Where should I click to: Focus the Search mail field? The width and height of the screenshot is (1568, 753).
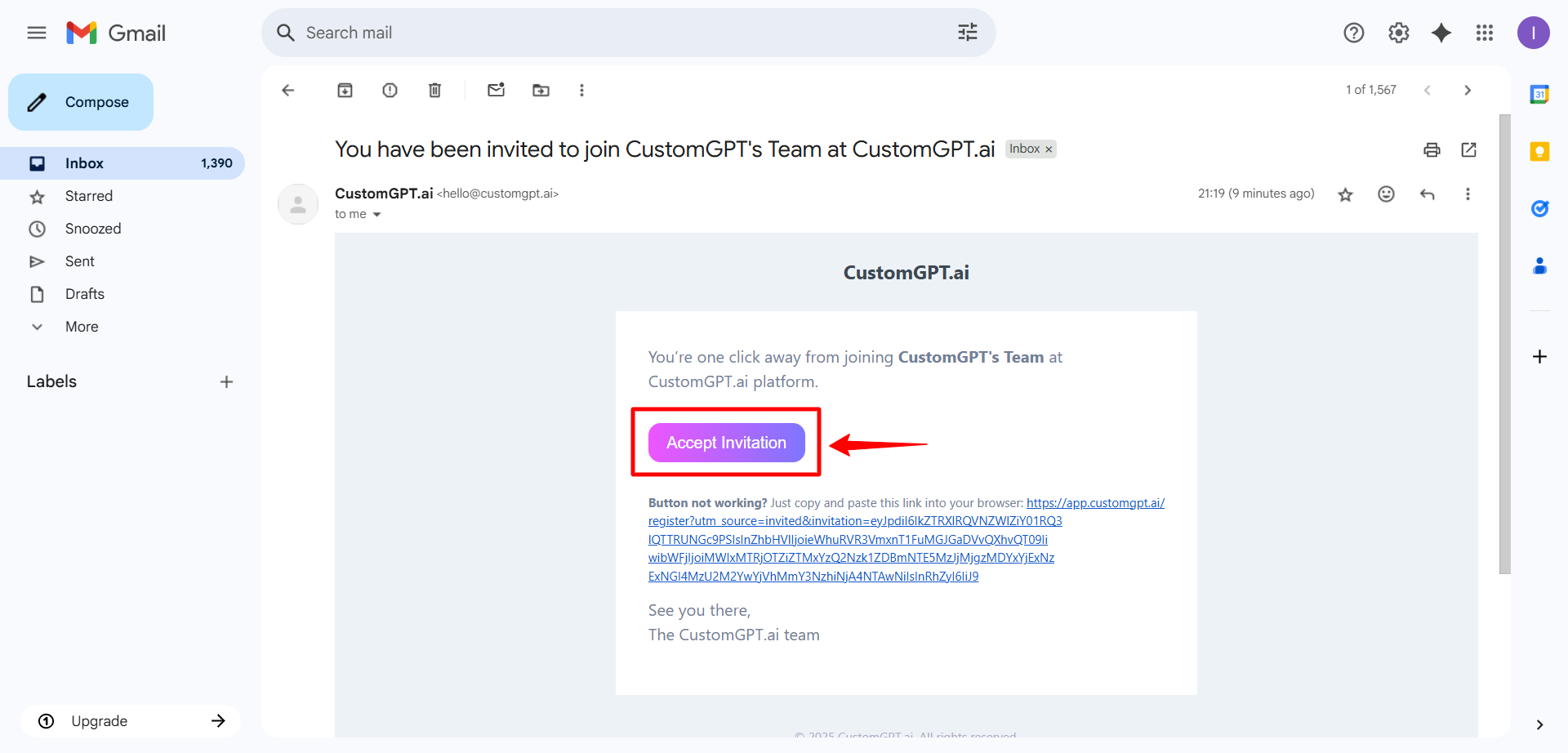tap(629, 33)
